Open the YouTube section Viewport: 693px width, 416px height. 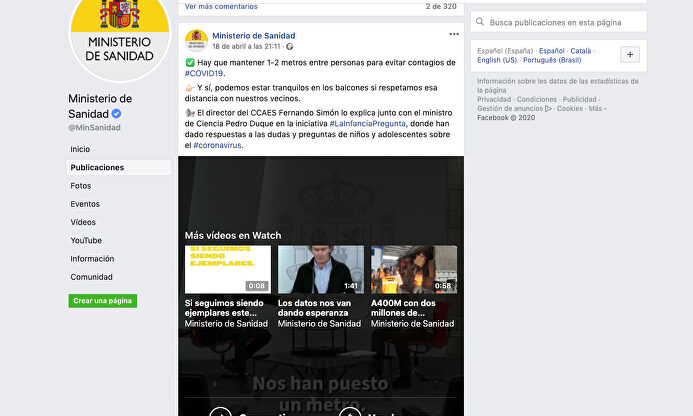coord(86,240)
